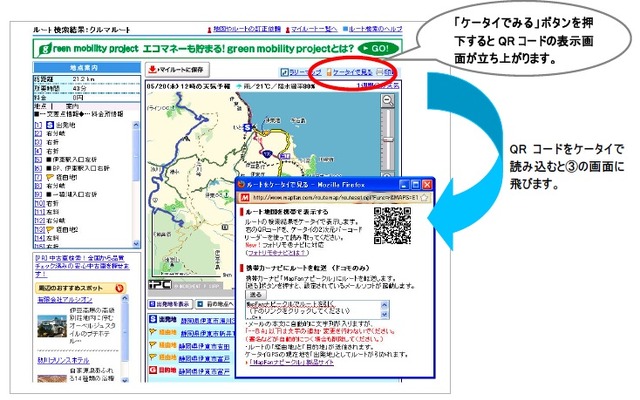Close the ルートをケータイで見る Firefox popup

[x=427, y=184]
